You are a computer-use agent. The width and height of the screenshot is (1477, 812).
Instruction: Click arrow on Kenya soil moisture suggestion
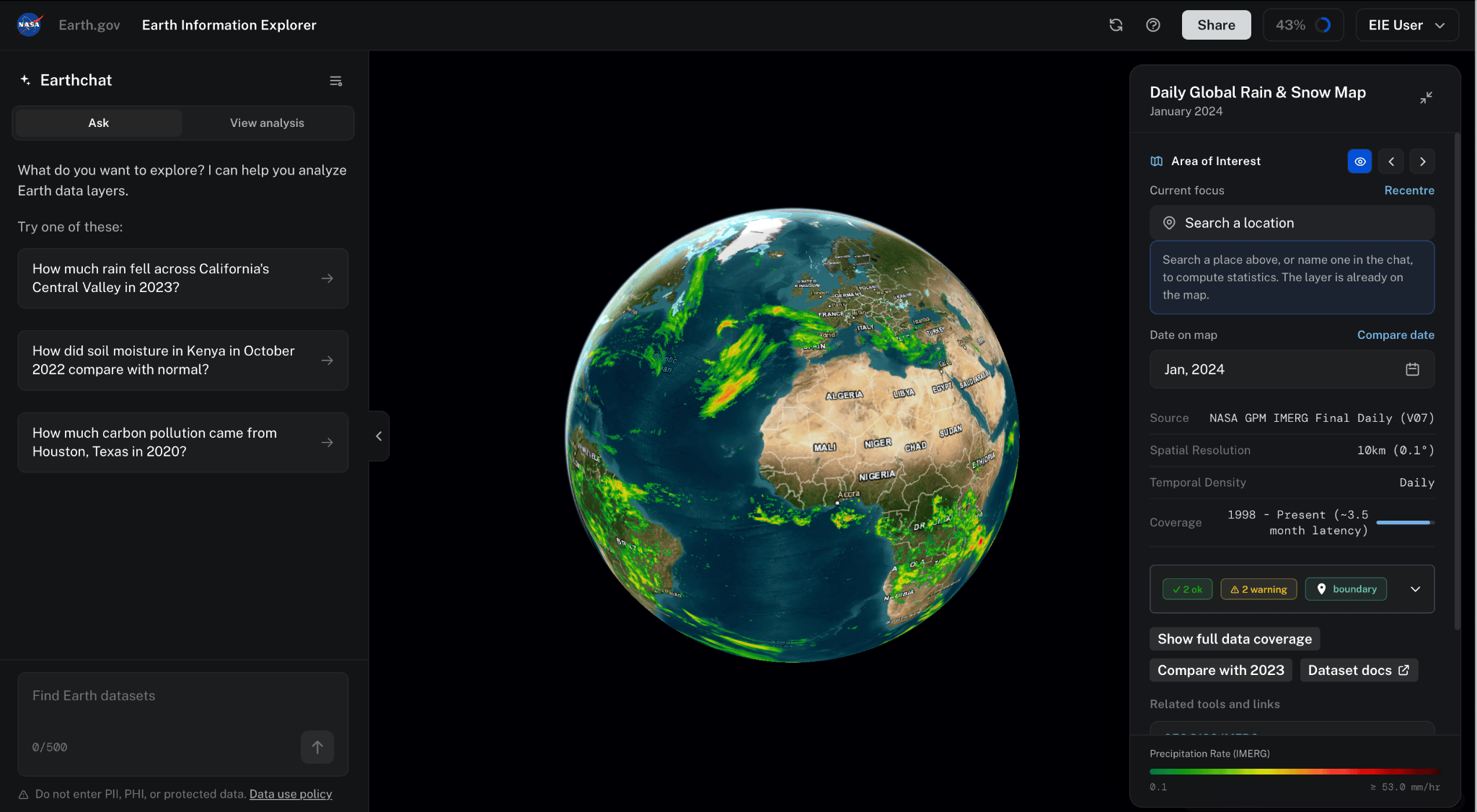(327, 361)
